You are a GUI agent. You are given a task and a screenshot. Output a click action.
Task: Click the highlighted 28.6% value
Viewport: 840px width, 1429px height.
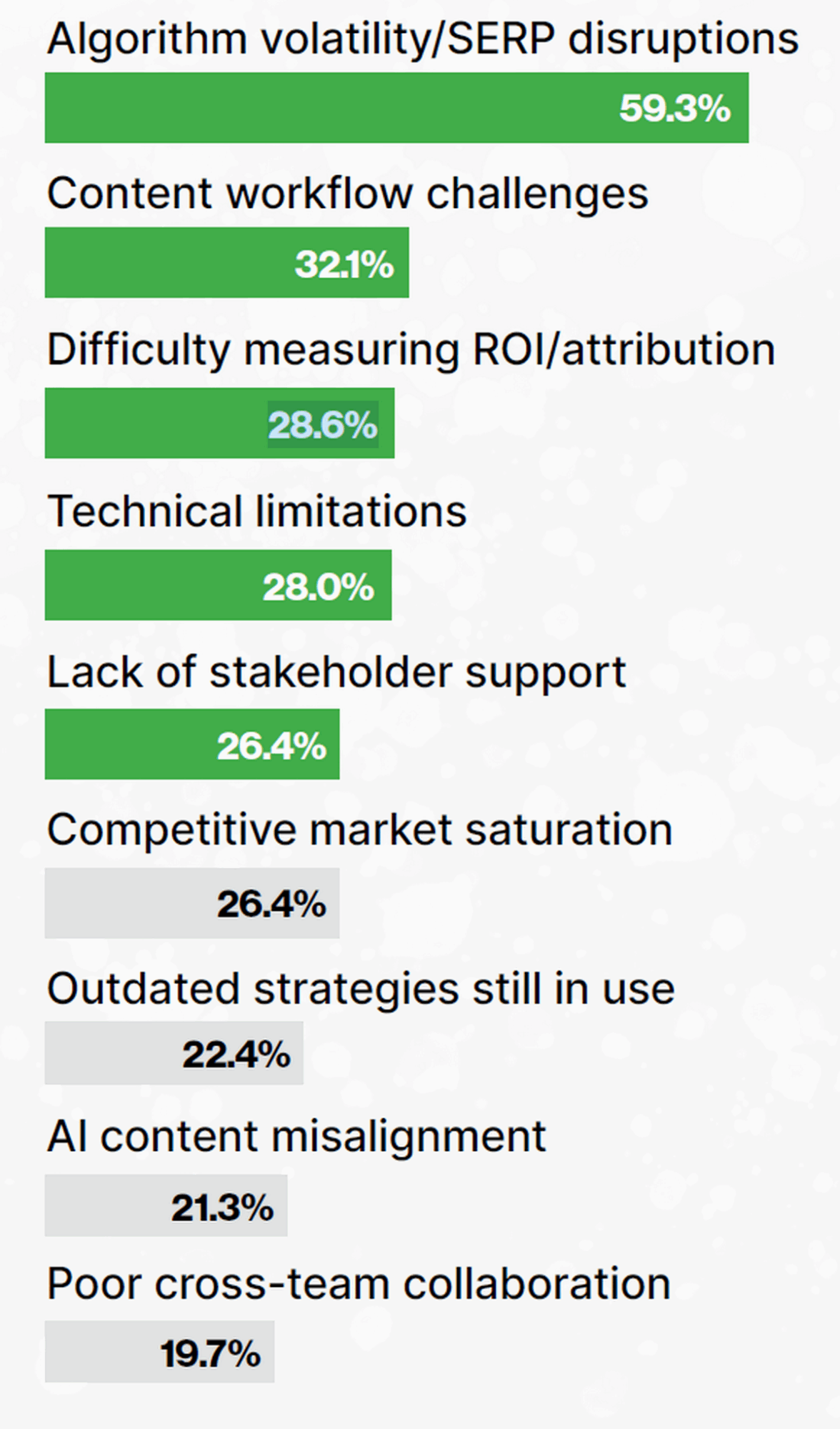(x=323, y=425)
